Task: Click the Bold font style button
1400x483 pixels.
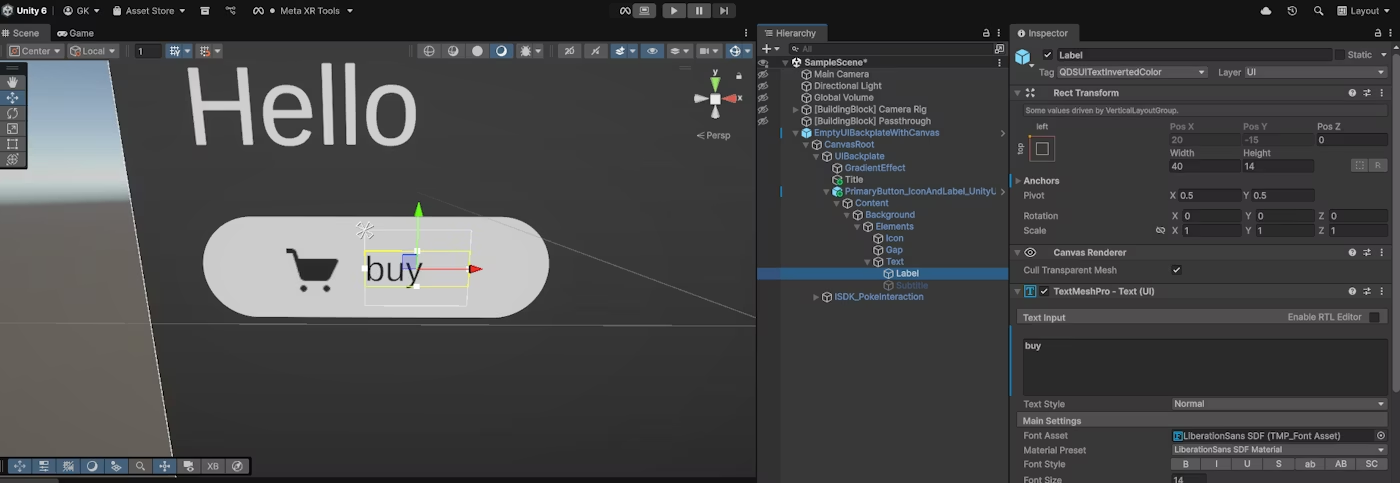Action: [1185, 464]
